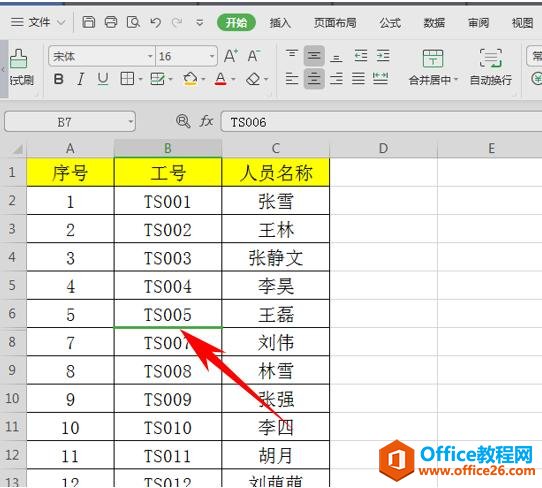The width and height of the screenshot is (542, 488).
Task: Select column B header
Action: point(168,149)
